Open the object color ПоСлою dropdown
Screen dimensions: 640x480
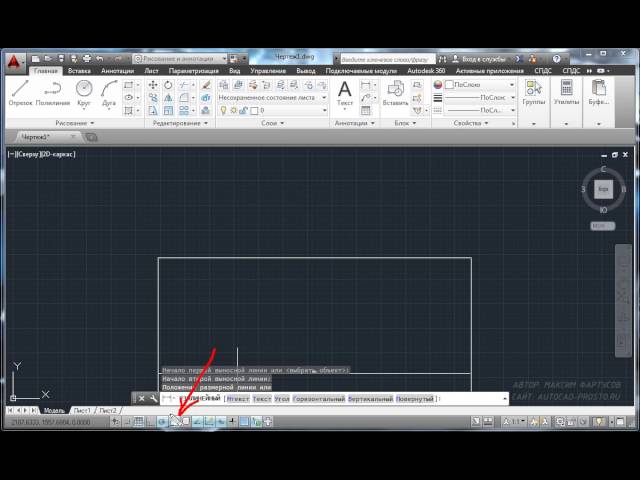tap(480, 84)
